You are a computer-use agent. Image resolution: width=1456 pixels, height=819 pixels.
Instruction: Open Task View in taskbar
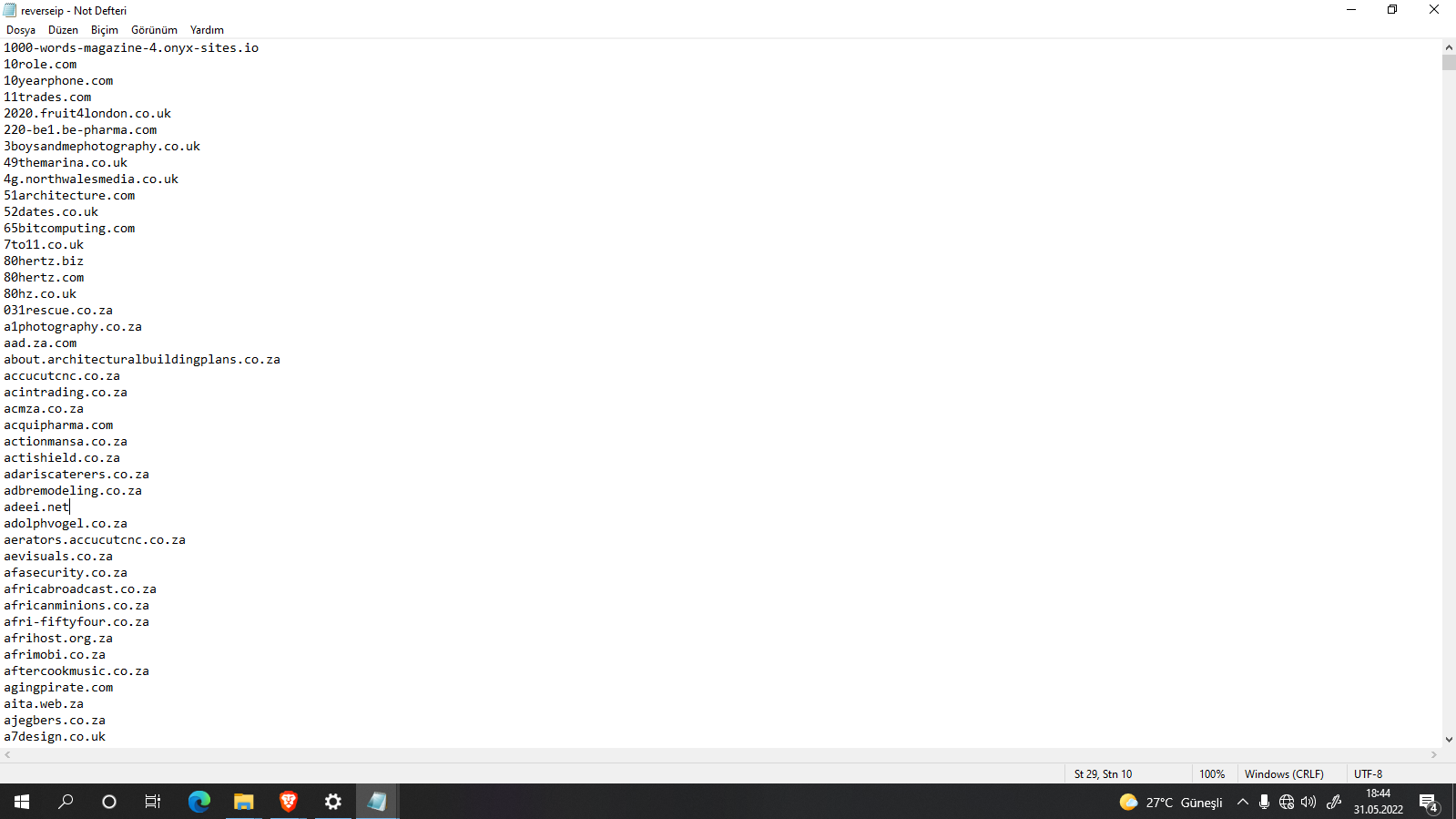(153, 802)
